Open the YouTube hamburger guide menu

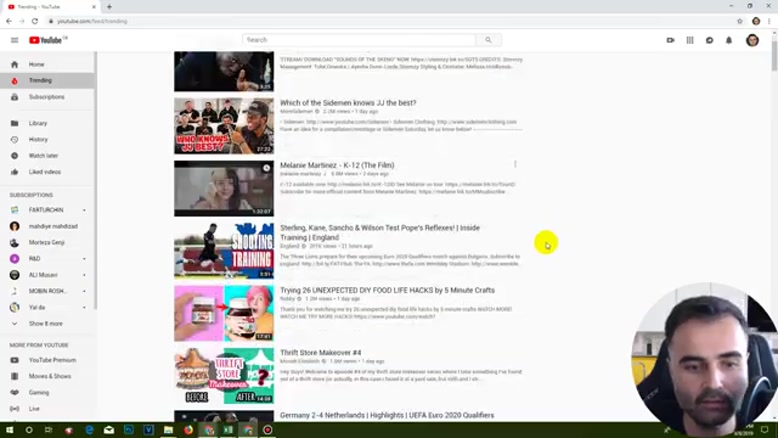pos(14,40)
